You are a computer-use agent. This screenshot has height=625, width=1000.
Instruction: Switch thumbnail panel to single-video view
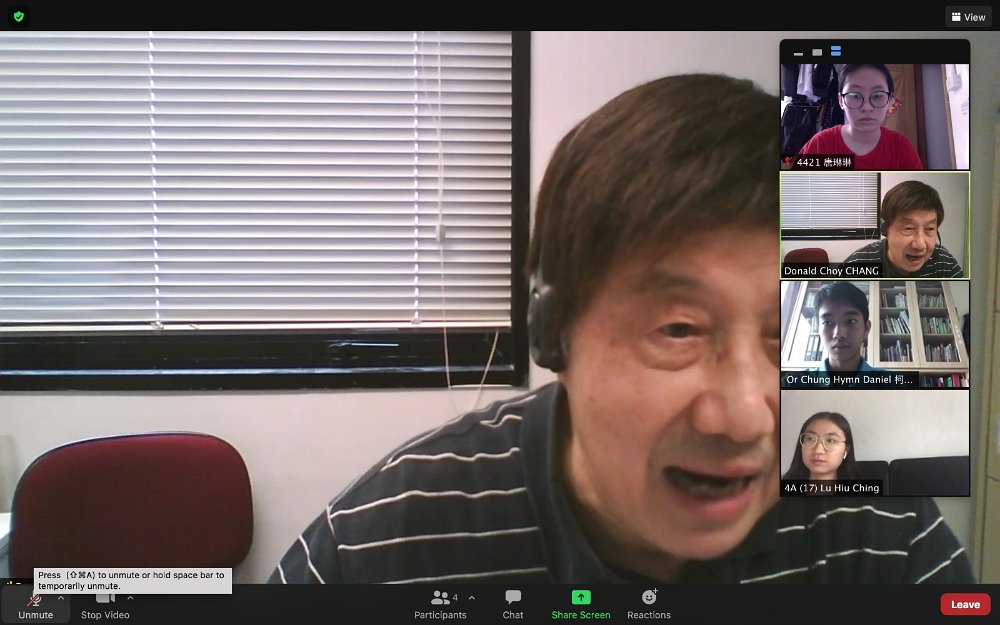817,52
